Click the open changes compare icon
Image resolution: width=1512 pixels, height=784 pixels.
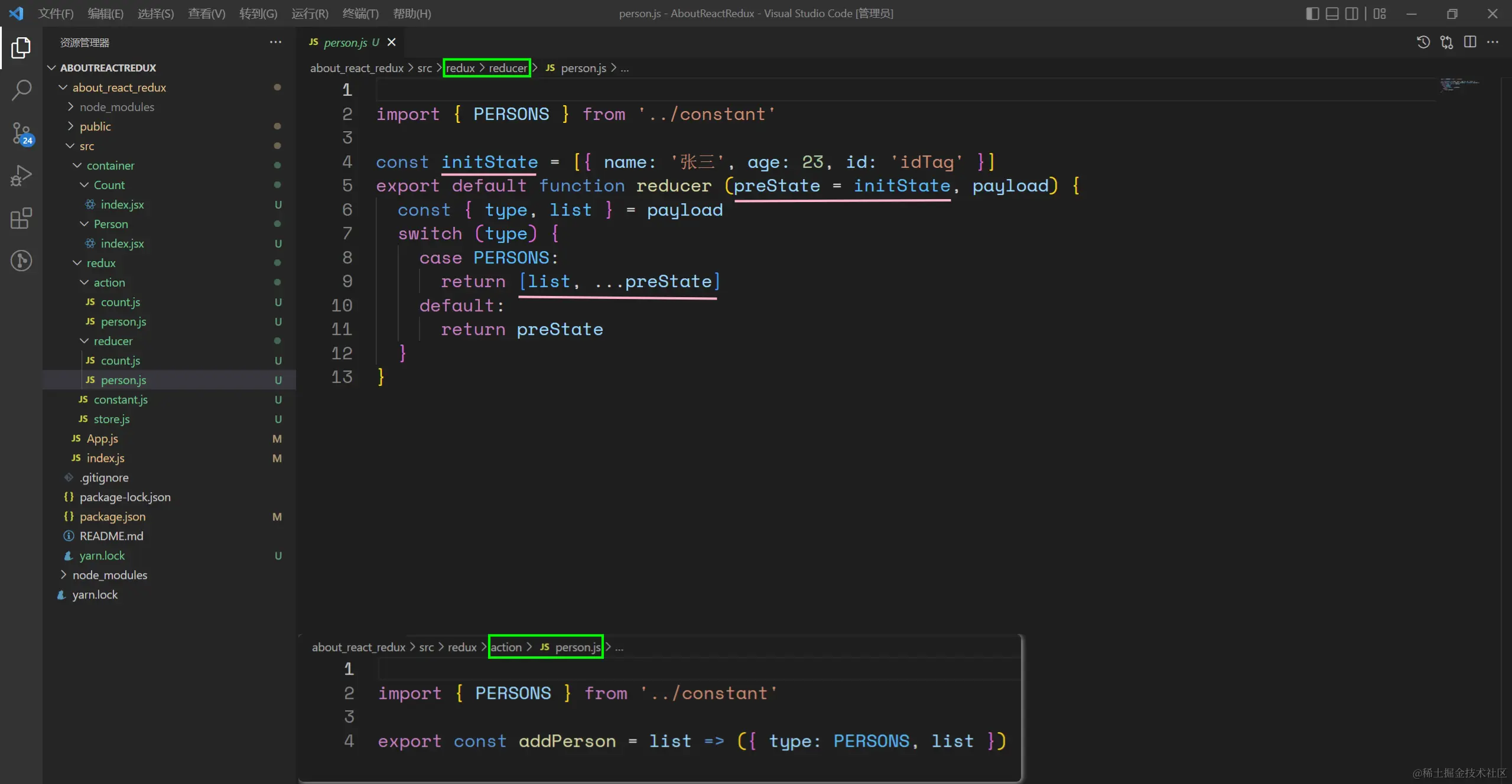pos(1446,42)
